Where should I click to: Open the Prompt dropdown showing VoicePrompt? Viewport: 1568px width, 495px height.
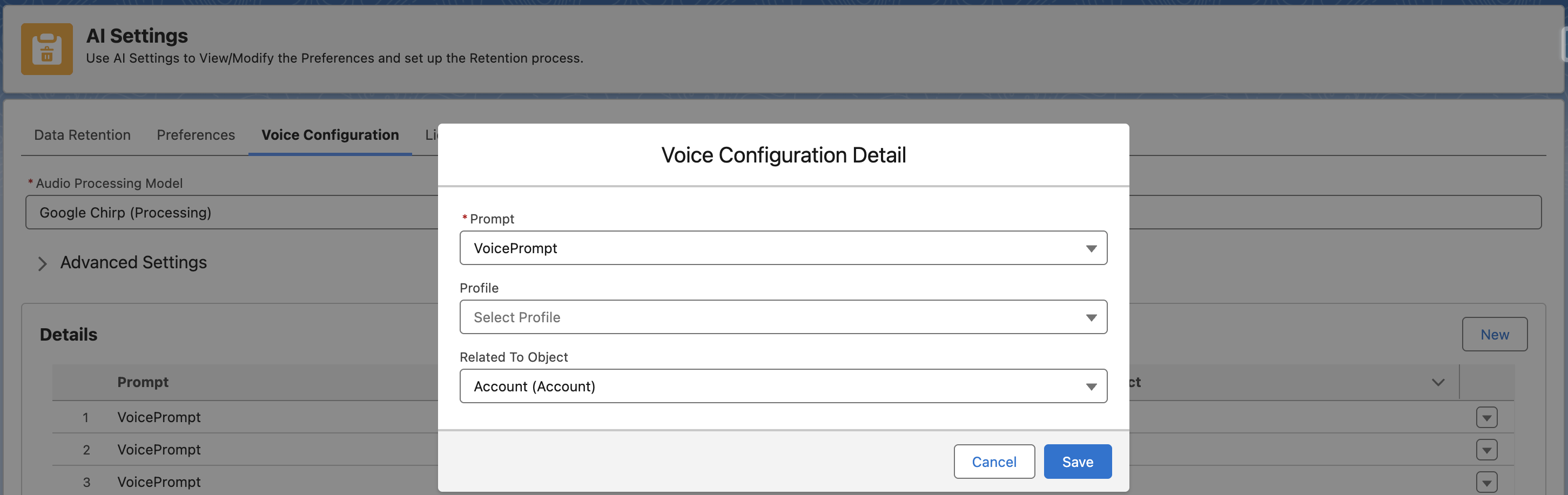[x=783, y=248]
